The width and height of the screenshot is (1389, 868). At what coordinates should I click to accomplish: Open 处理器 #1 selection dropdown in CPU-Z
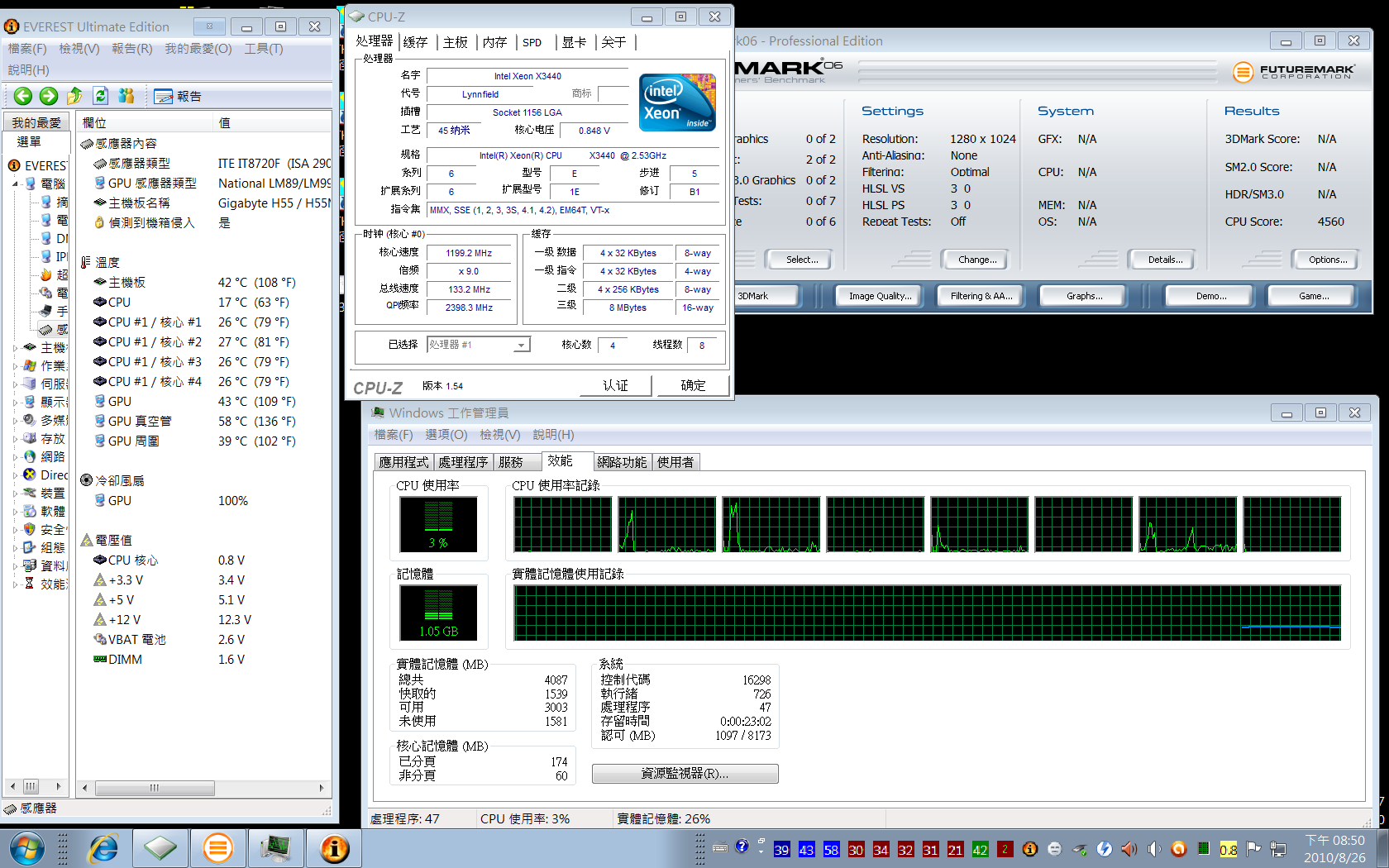point(521,345)
